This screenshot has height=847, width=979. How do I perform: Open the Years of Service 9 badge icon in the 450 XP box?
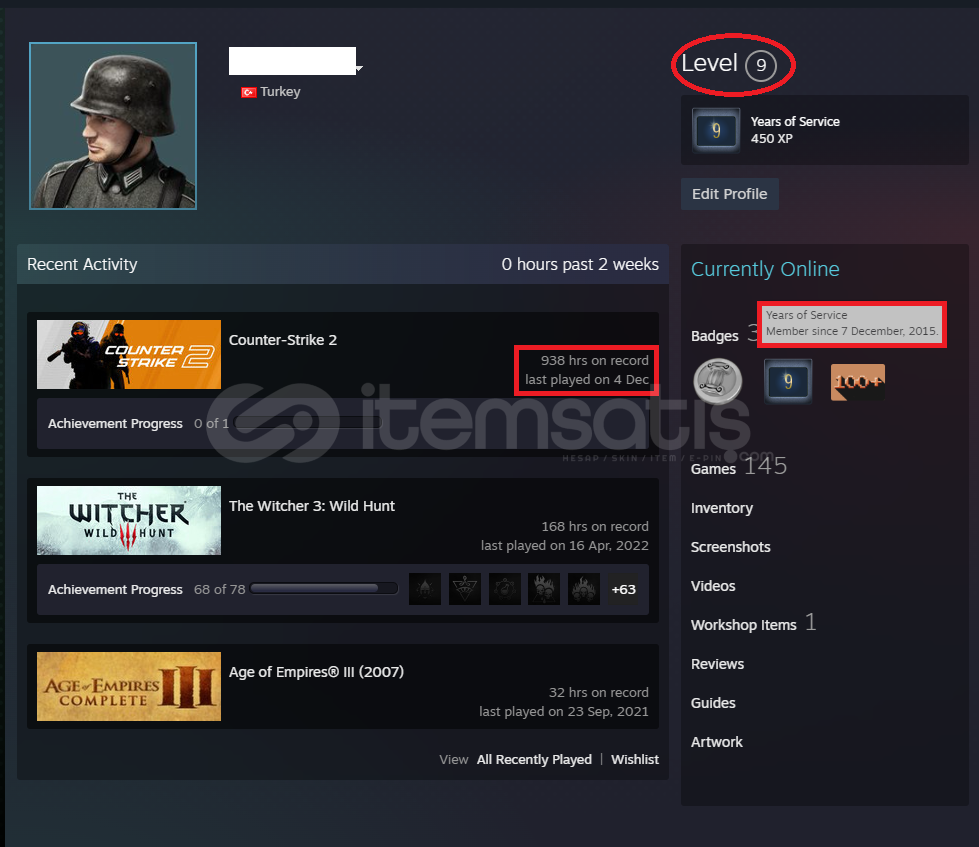point(716,130)
